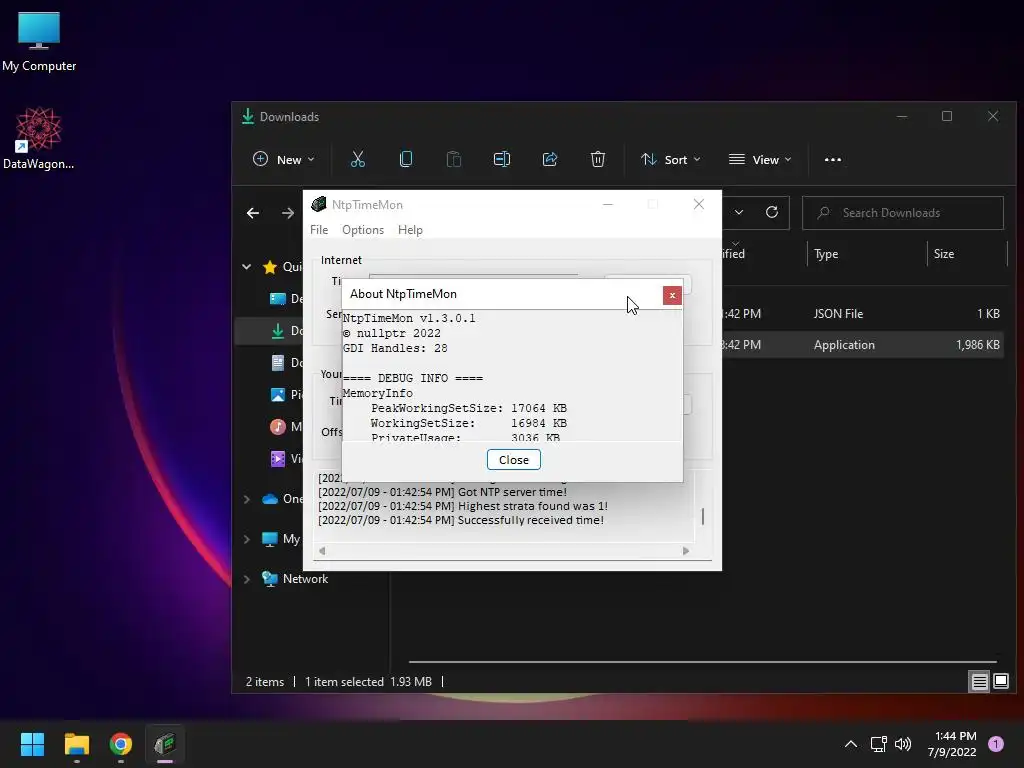1024x768 pixels.
Task: Select the Pictures icon in Quick access
Action: (x=278, y=394)
